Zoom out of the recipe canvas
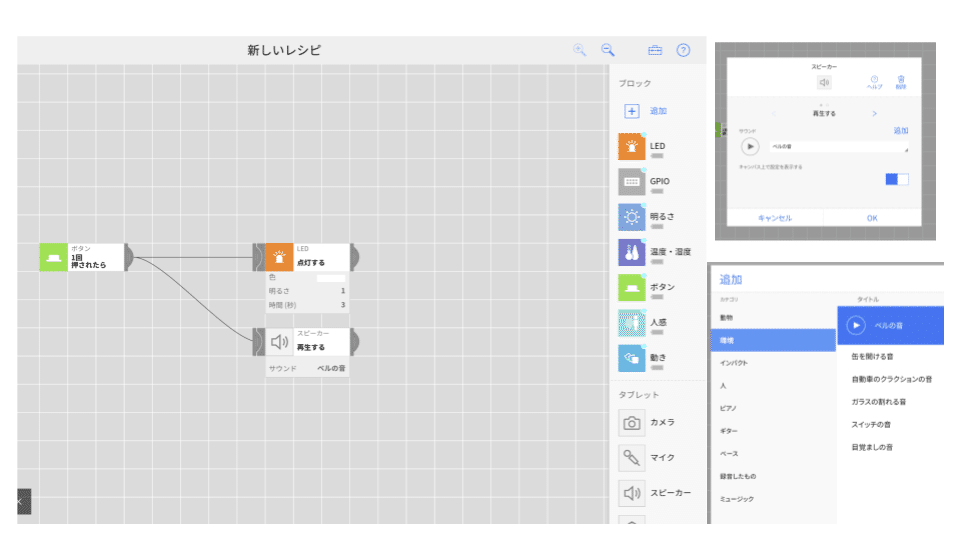960x540 pixels. click(607, 50)
